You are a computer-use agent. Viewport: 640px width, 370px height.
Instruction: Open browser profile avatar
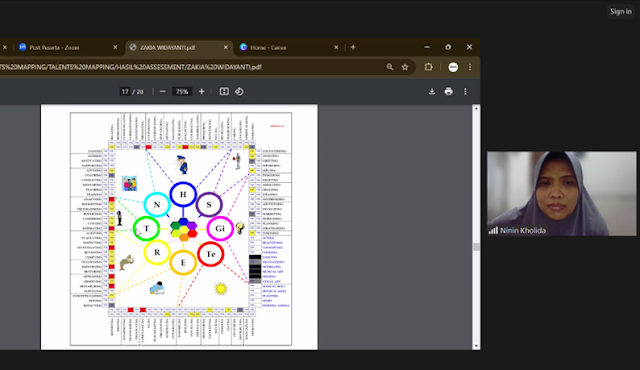[x=453, y=67]
